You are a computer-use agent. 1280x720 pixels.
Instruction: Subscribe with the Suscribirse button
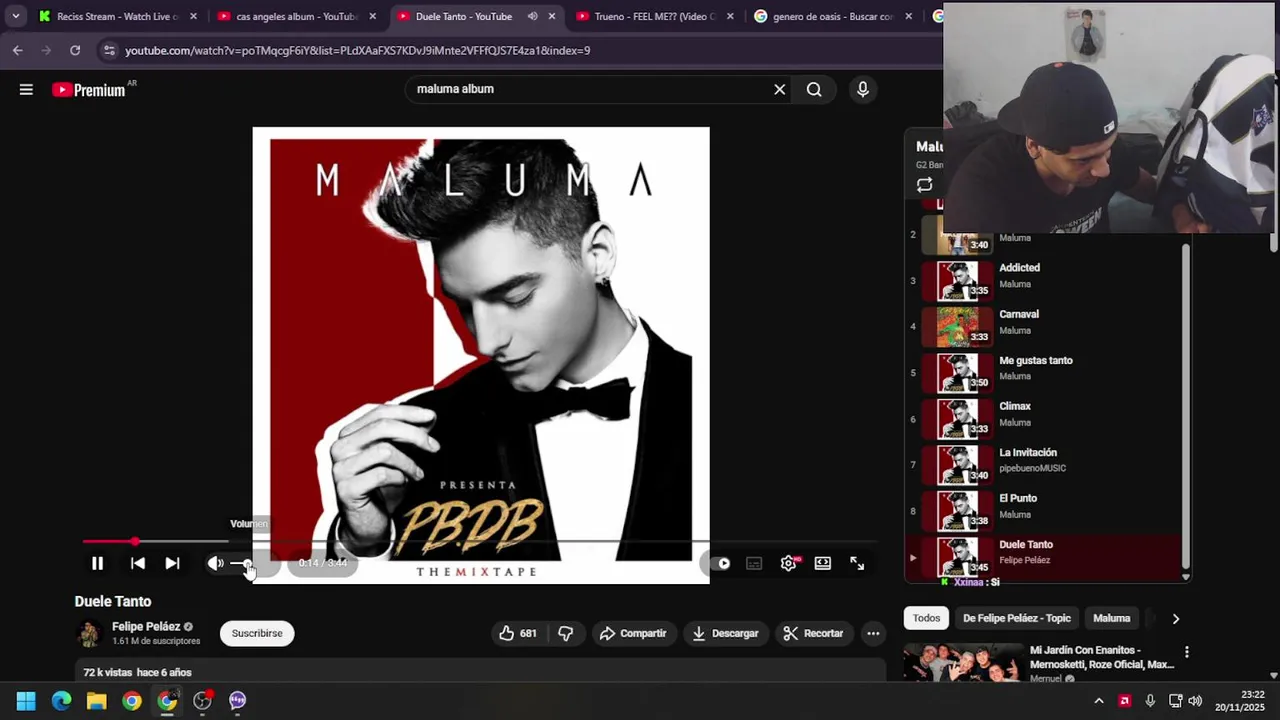click(x=257, y=633)
